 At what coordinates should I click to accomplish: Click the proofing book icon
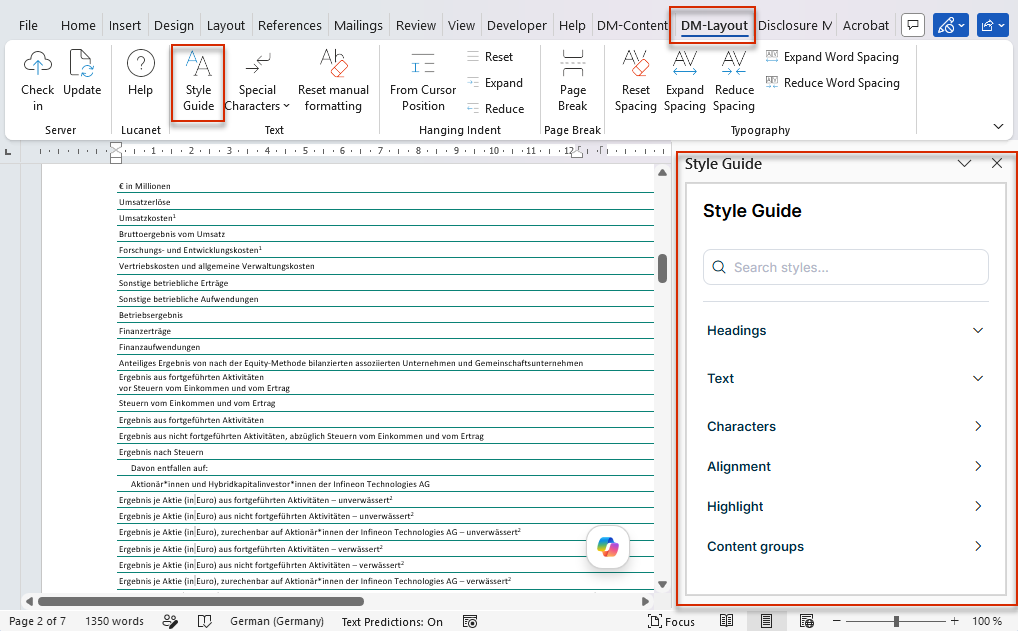click(x=205, y=621)
